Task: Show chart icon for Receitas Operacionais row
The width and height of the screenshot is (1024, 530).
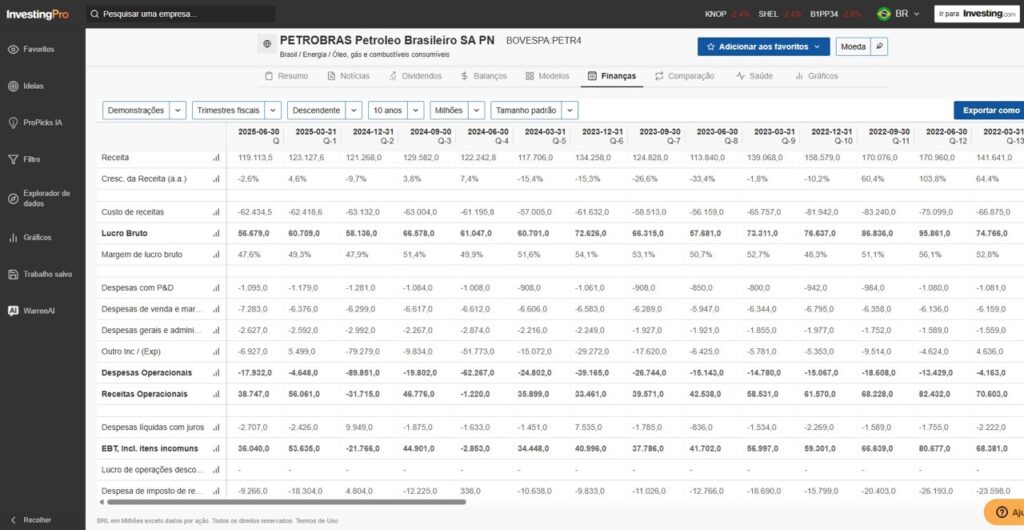Action: pyautogui.click(x=216, y=394)
